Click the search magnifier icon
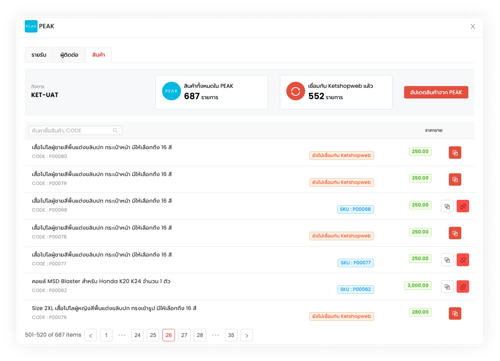This screenshot has width=500, height=361. (x=115, y=130)
